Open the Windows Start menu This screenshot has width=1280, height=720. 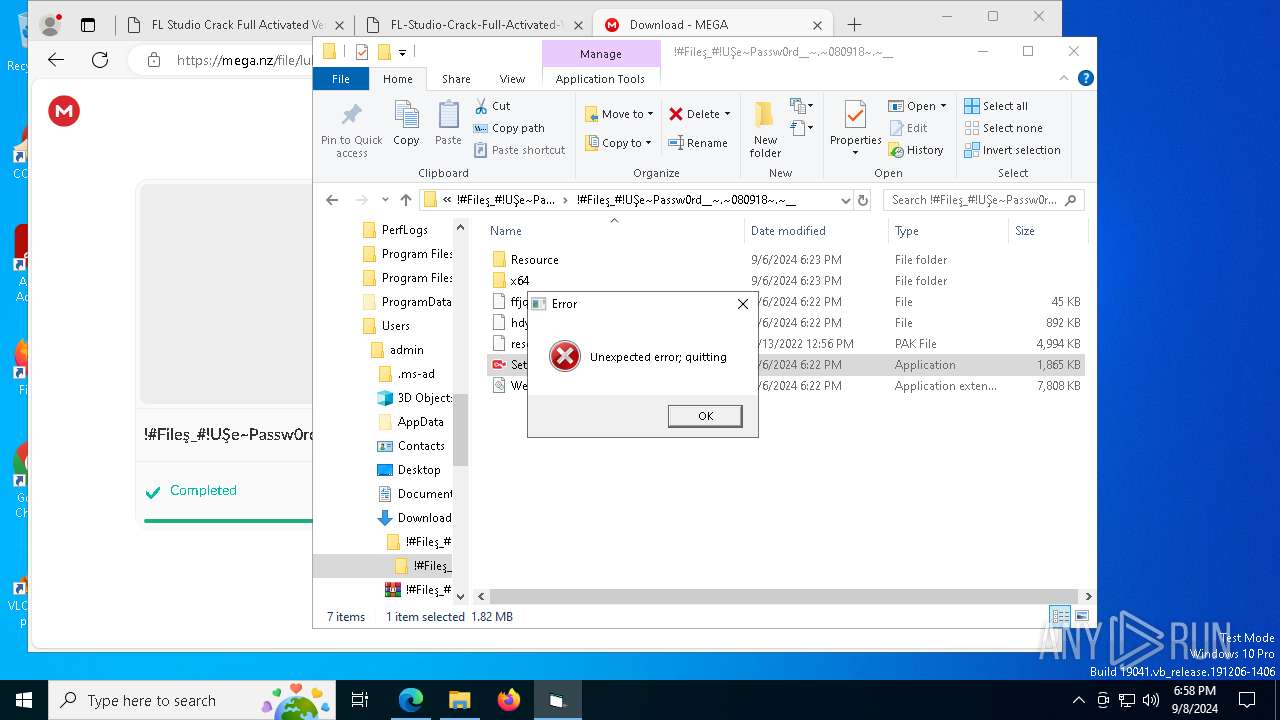(x=23, y=700)
